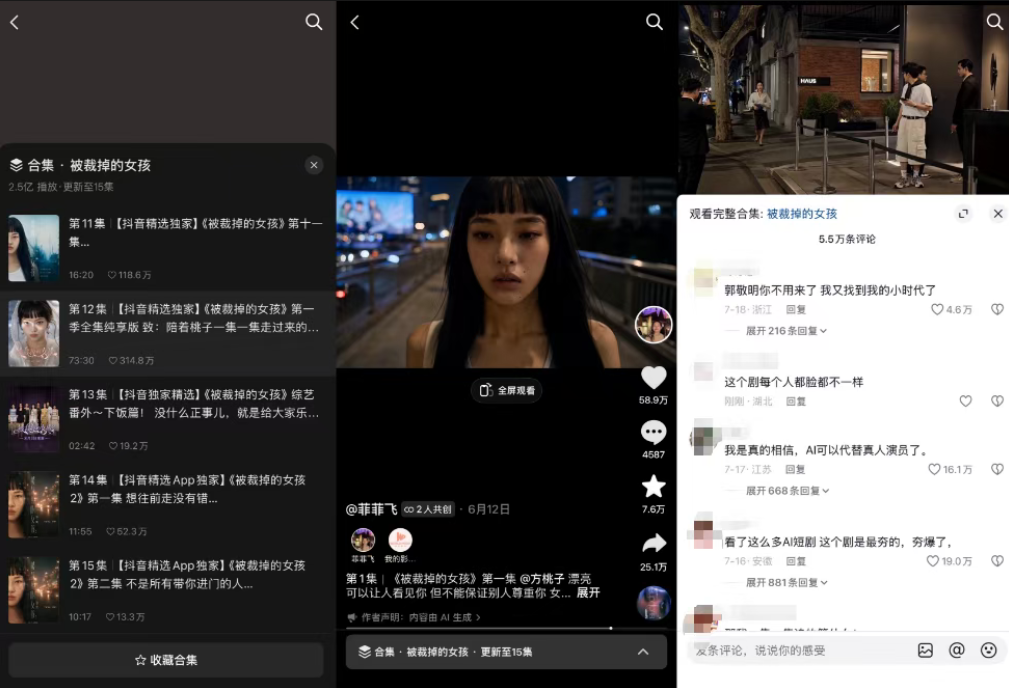Reply to 这个剧每个人 comment

tap(796, 402)
